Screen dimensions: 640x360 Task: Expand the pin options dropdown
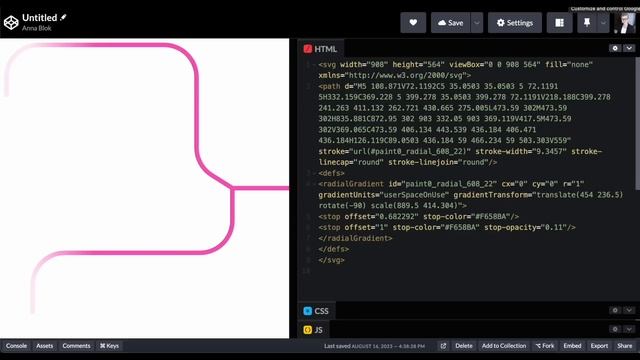tap(603, 22)
